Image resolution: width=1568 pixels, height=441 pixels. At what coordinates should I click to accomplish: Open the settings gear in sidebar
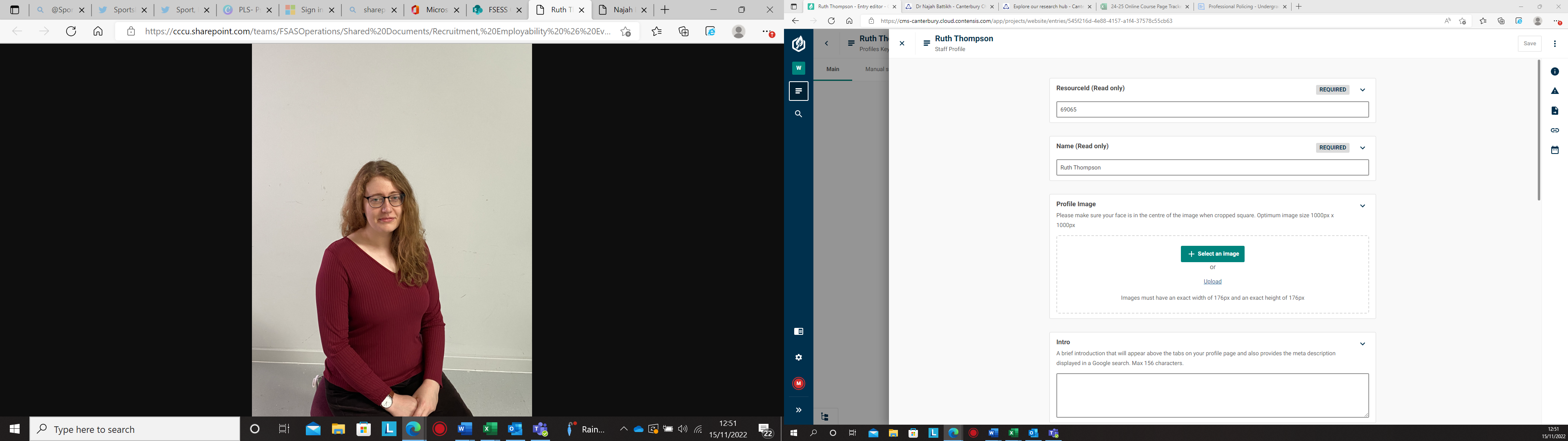point(799,358)
